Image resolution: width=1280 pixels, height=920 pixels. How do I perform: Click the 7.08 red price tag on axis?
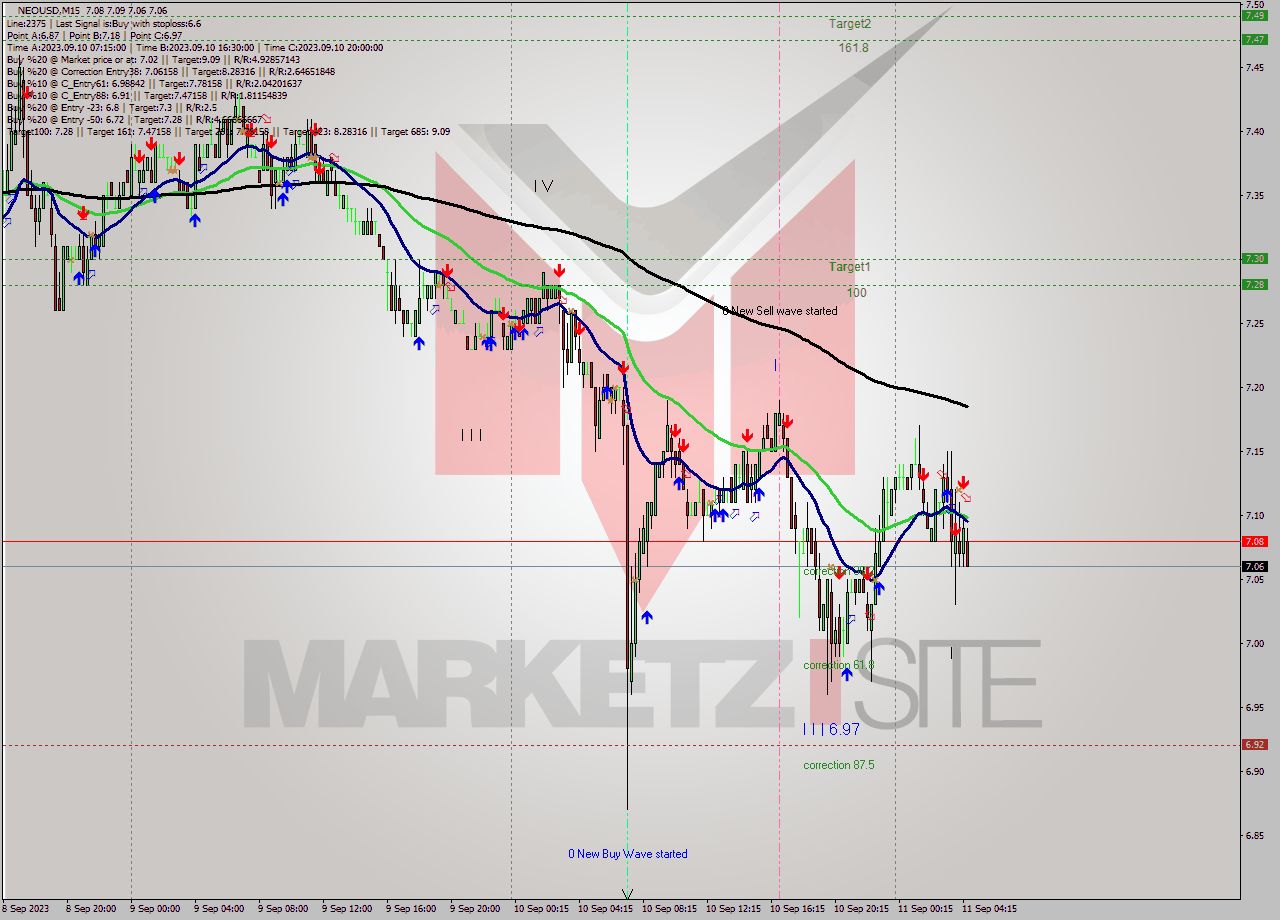coord(1254,541)
